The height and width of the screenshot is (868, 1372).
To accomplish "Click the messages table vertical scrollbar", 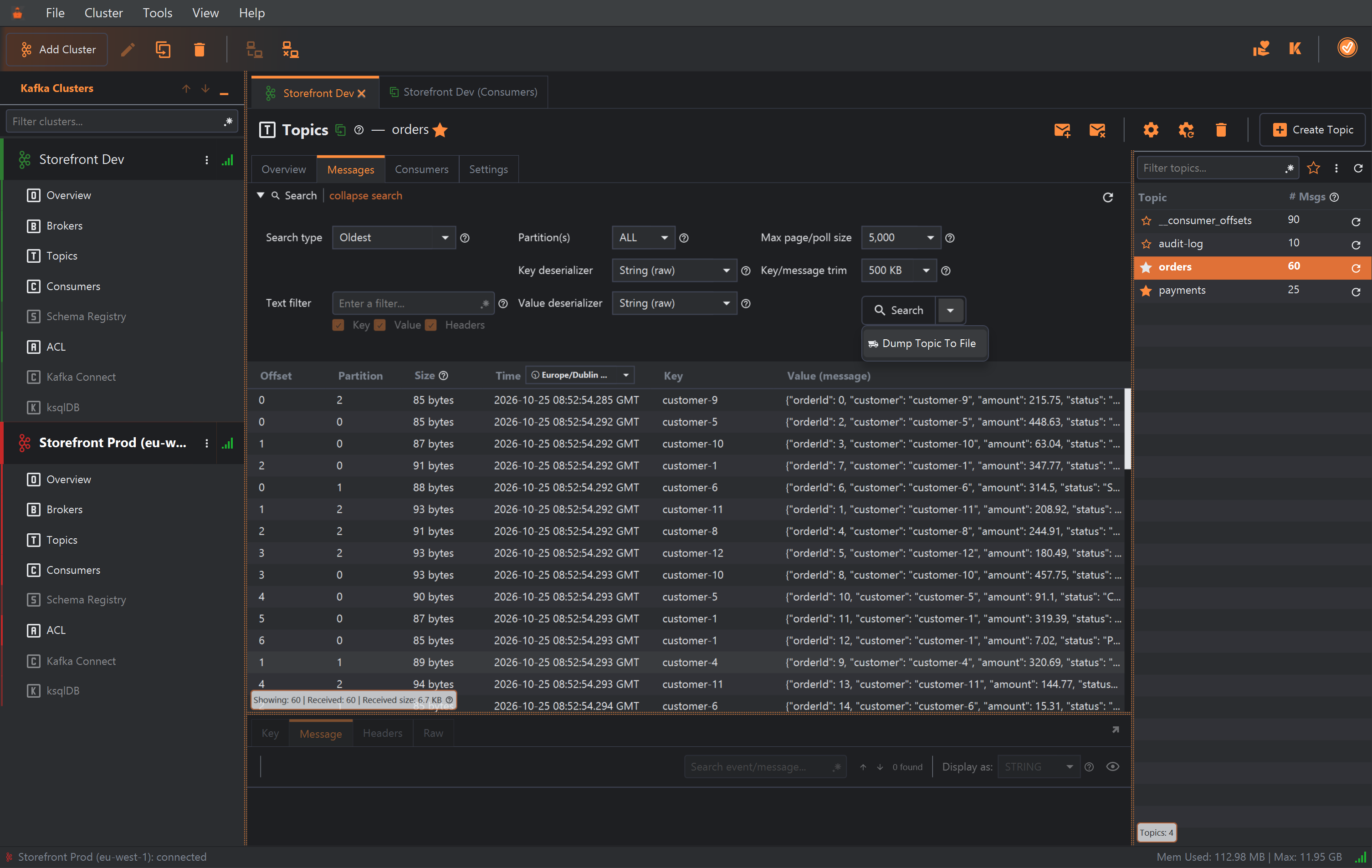I will click(1127, 428).
